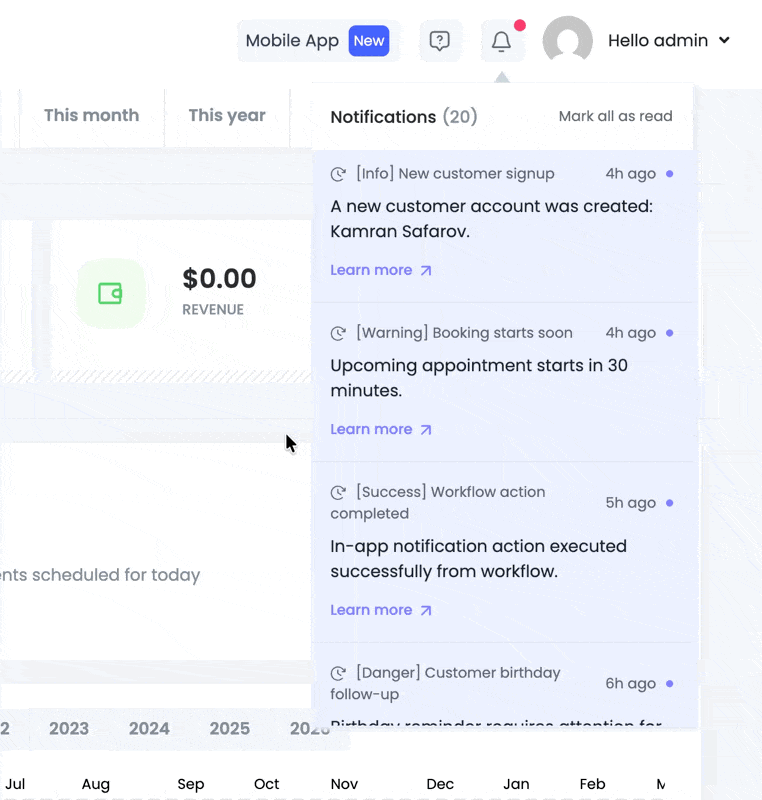The height and width of the screenshot is (800, 762).
Task: Select the This year tab
Action: click(x=227, y=115)
